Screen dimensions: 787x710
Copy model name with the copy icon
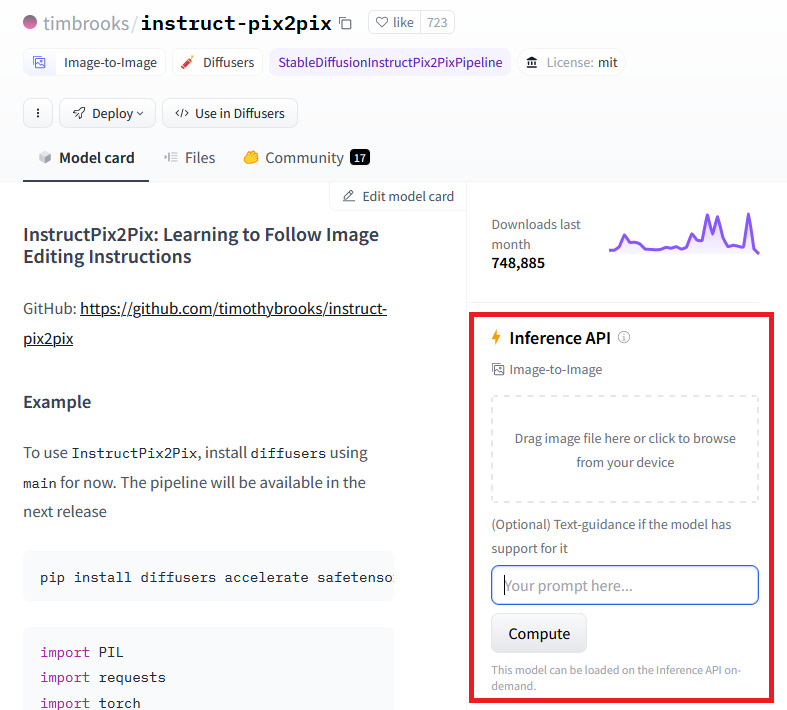point(345,23)
